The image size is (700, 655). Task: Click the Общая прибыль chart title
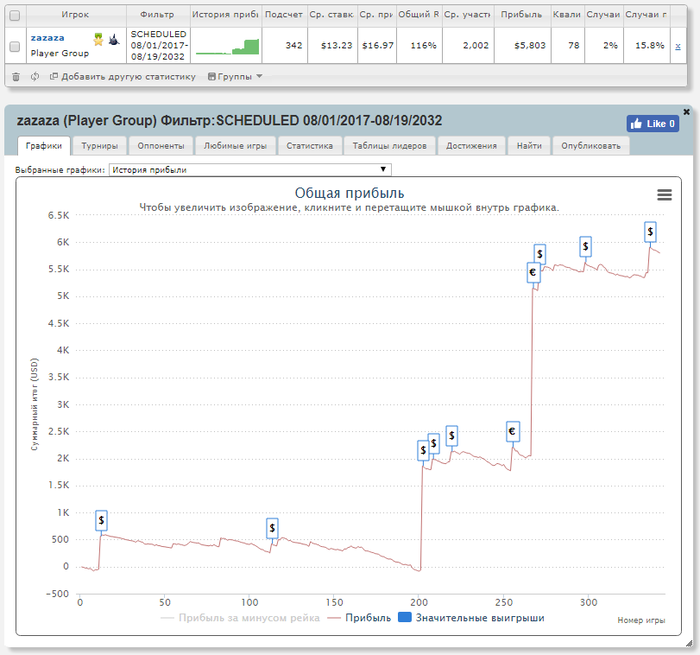coord(349,193)
